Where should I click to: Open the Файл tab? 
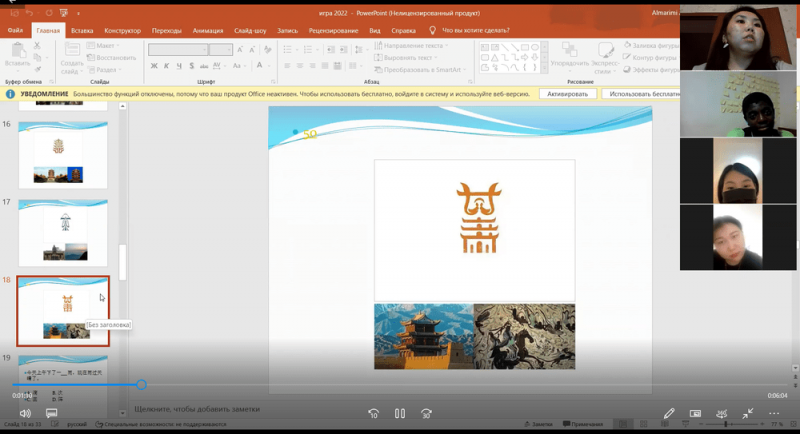(15, 31)
